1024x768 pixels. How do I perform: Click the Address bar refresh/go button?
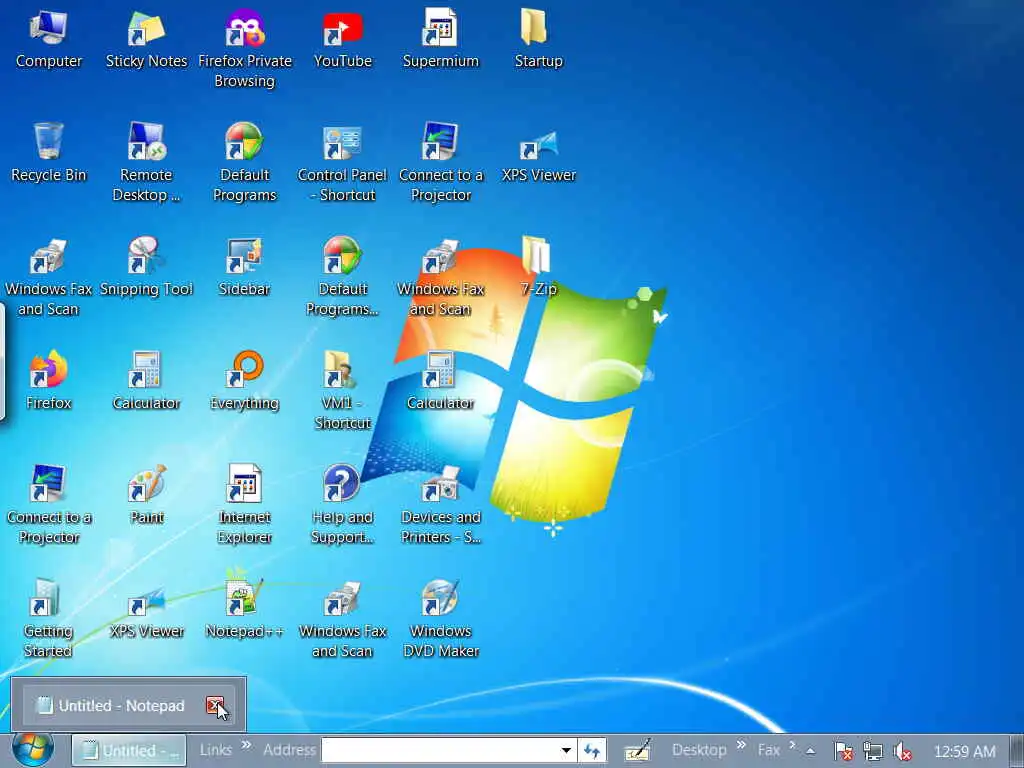coord(592,751)
